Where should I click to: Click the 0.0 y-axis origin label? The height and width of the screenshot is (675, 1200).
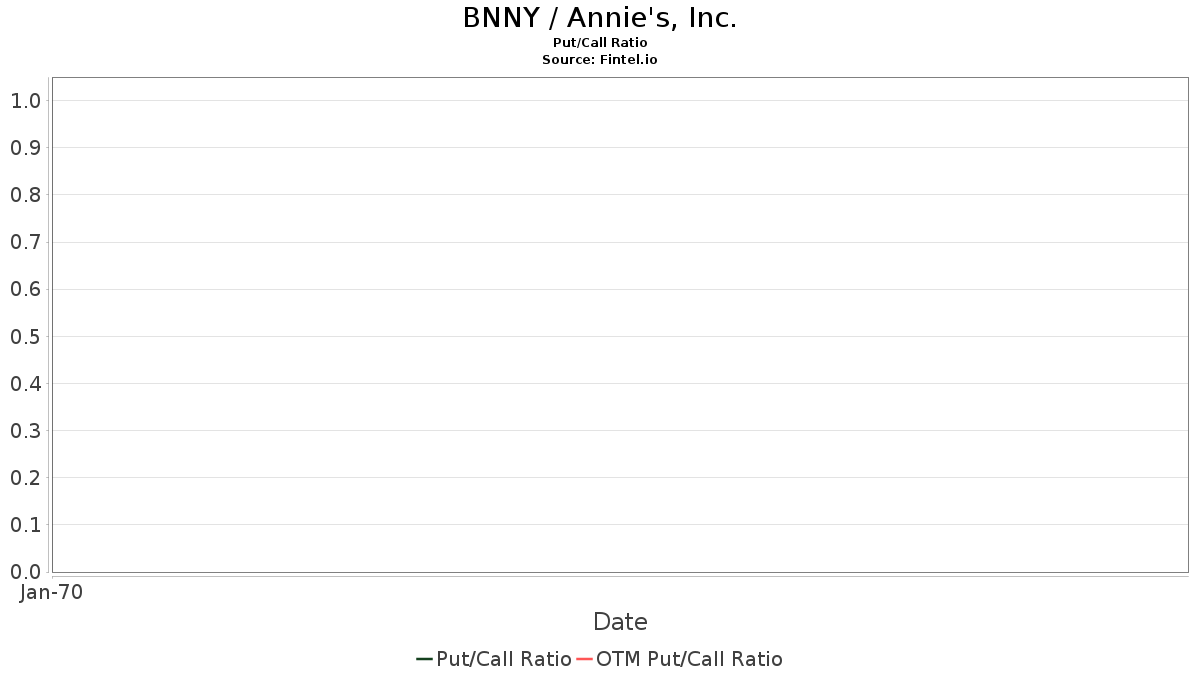pyautogui.click(x=25, y=572)
